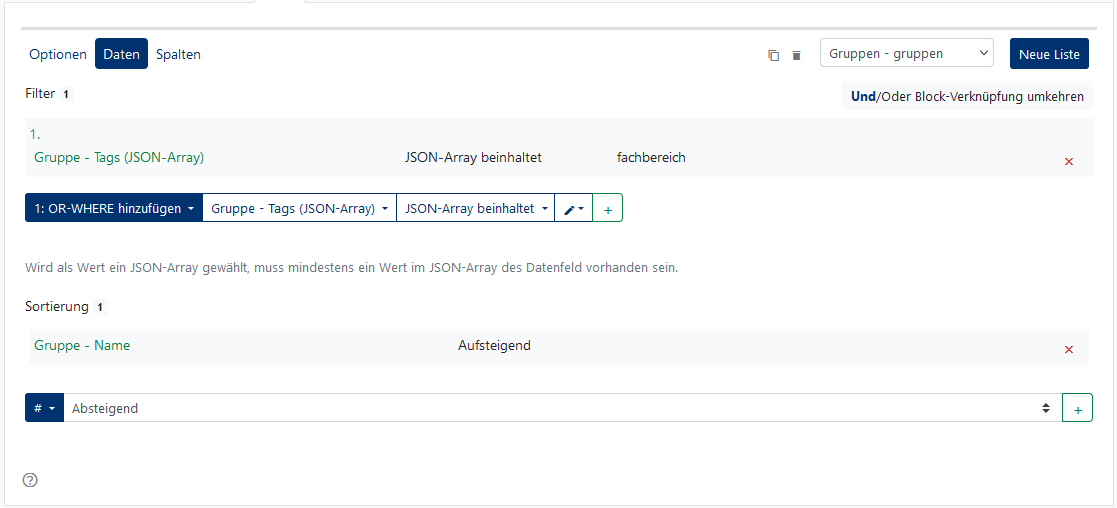Image resolution: width=1117 pixels, height=508 pixels.
Task: Click the fachbereich filter value
Action: coord(651,157)
